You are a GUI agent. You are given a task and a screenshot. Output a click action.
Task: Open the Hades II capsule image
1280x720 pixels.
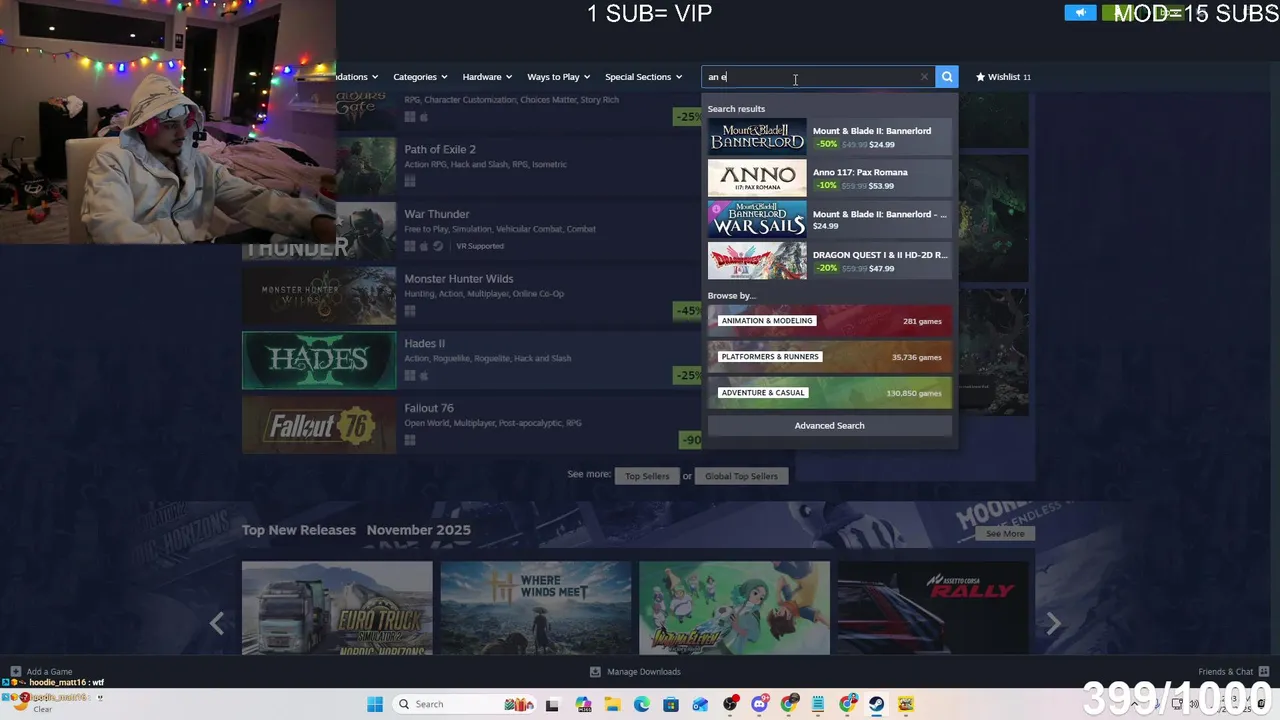point(319,360)
